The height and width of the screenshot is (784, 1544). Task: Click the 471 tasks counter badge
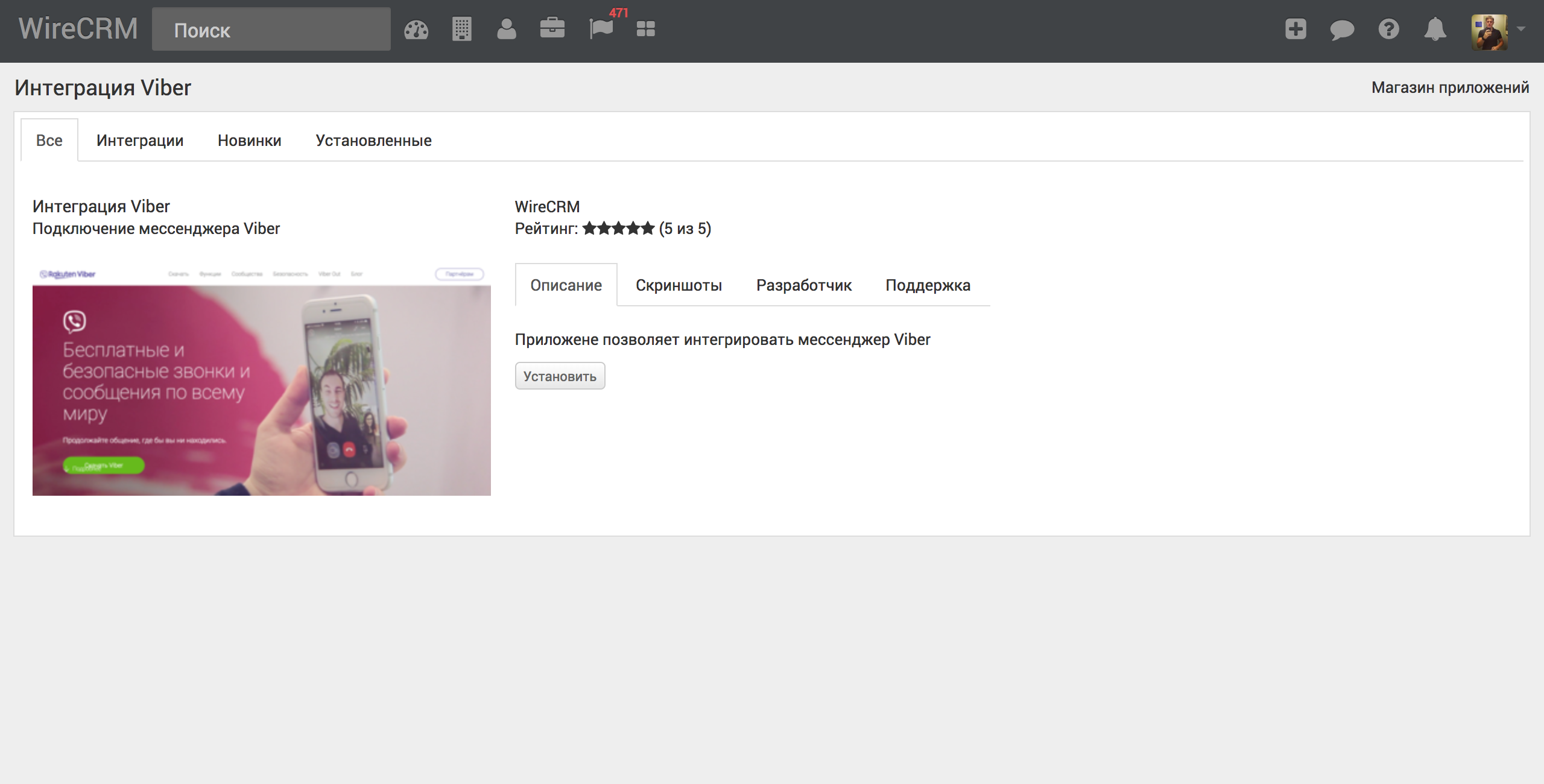coord(619,12)
